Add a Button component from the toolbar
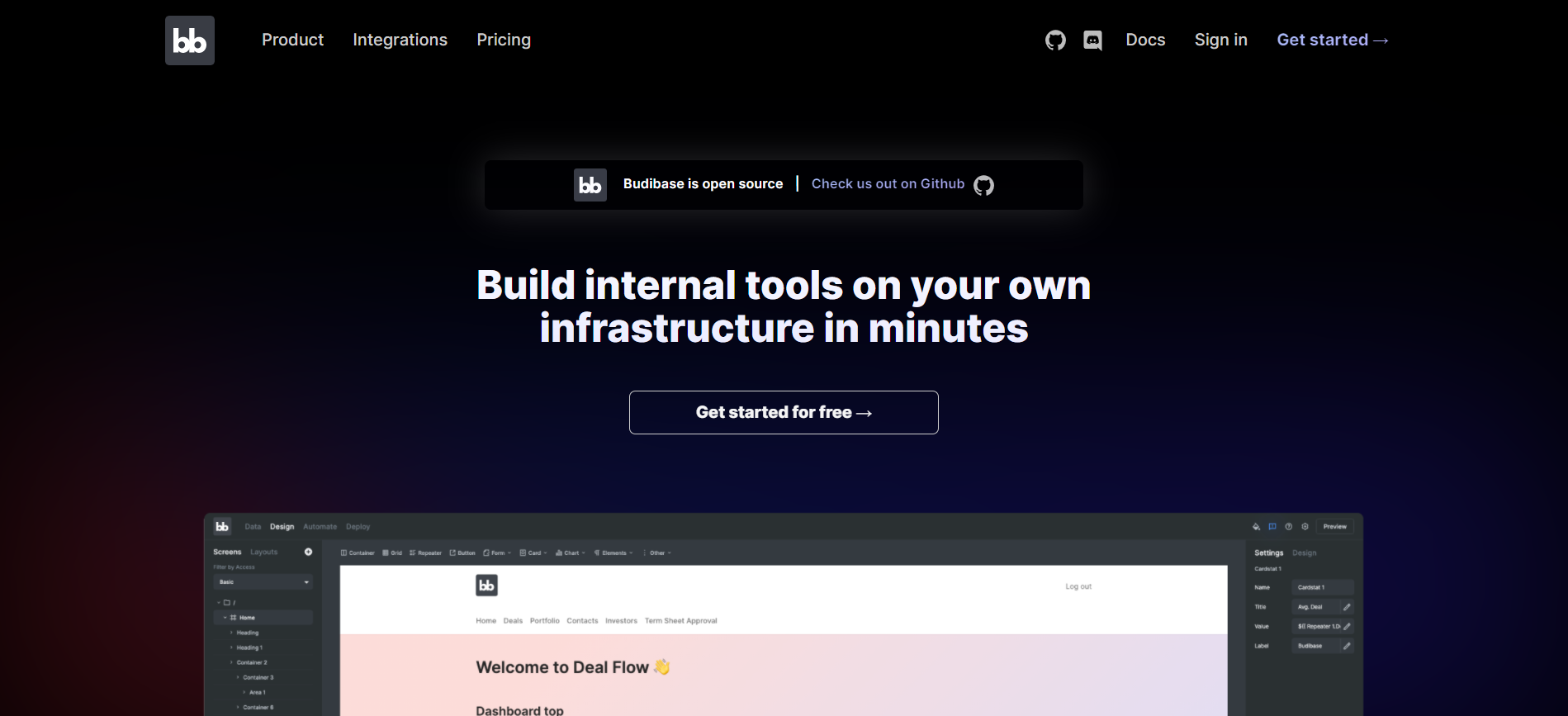Image resolution: width=1568 pixels, height=716 pixels. click(462, 553)
